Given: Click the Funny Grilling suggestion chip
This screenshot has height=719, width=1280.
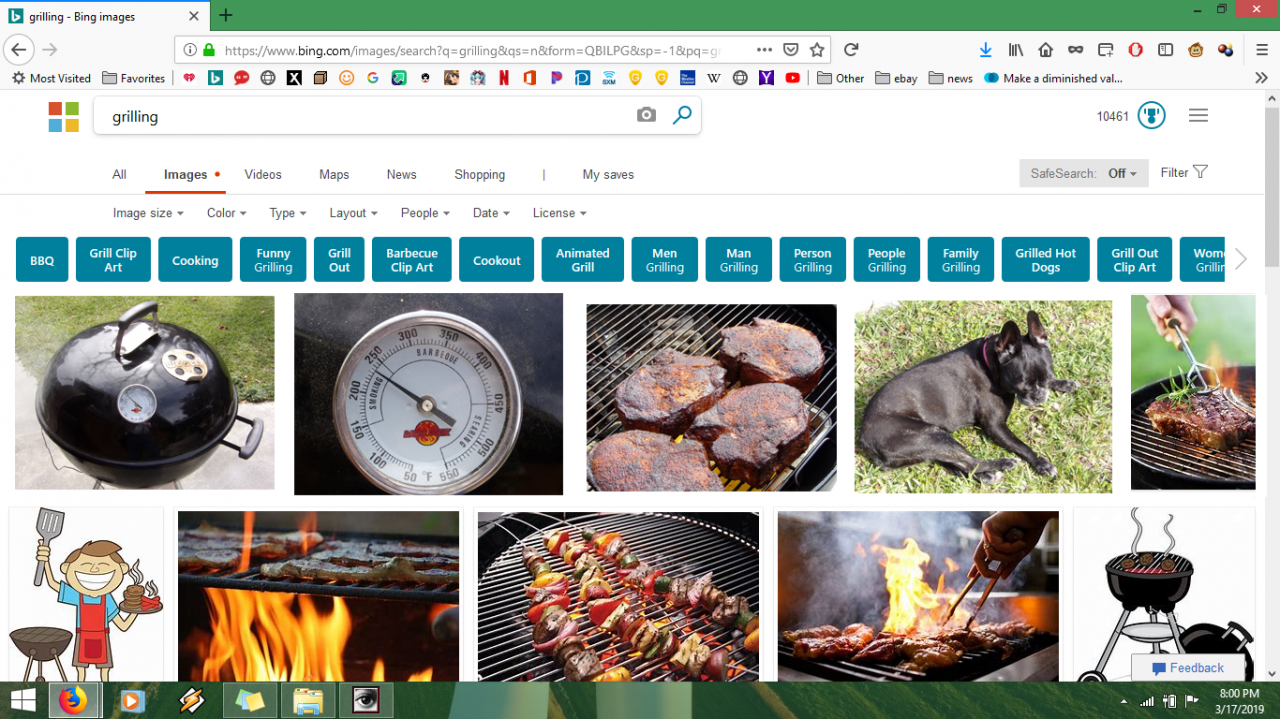Looking at the screenshot, I should 273,260.
